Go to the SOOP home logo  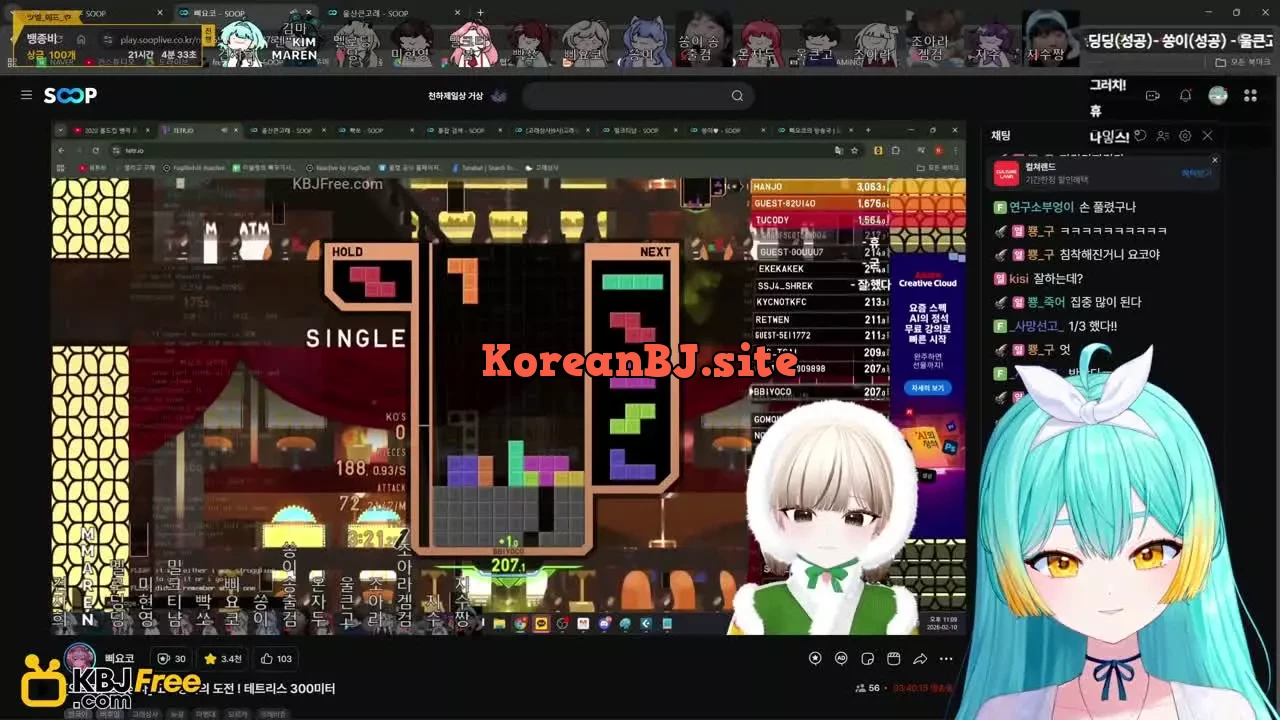point(70,95)
